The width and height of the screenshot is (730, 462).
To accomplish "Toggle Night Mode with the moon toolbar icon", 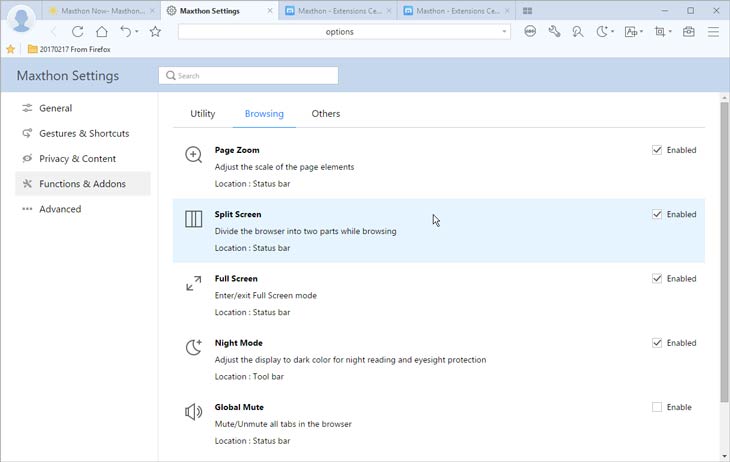I will [602, 31].
